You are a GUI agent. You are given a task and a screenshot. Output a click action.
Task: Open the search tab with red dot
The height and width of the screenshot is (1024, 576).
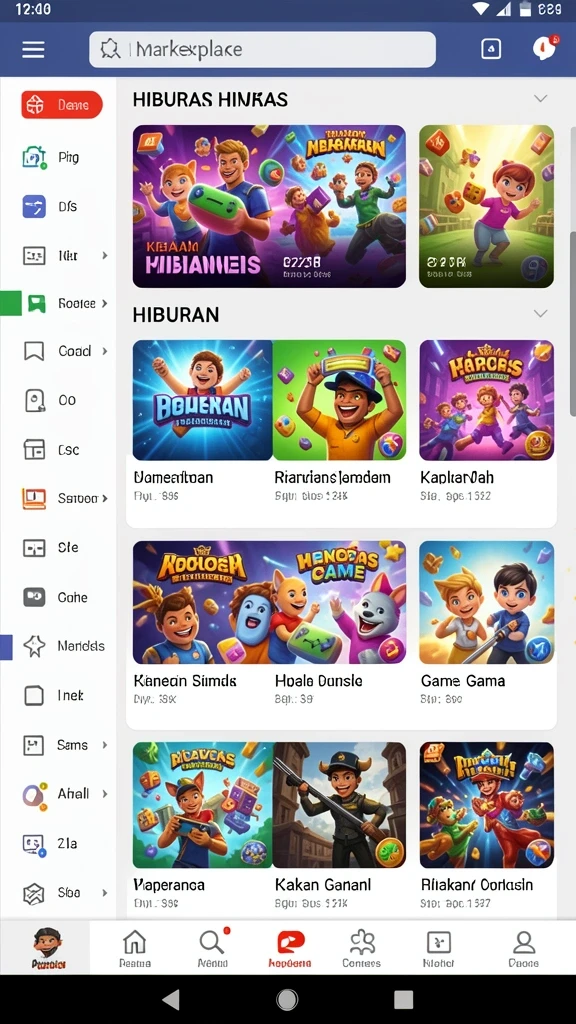tap(213, 947)
